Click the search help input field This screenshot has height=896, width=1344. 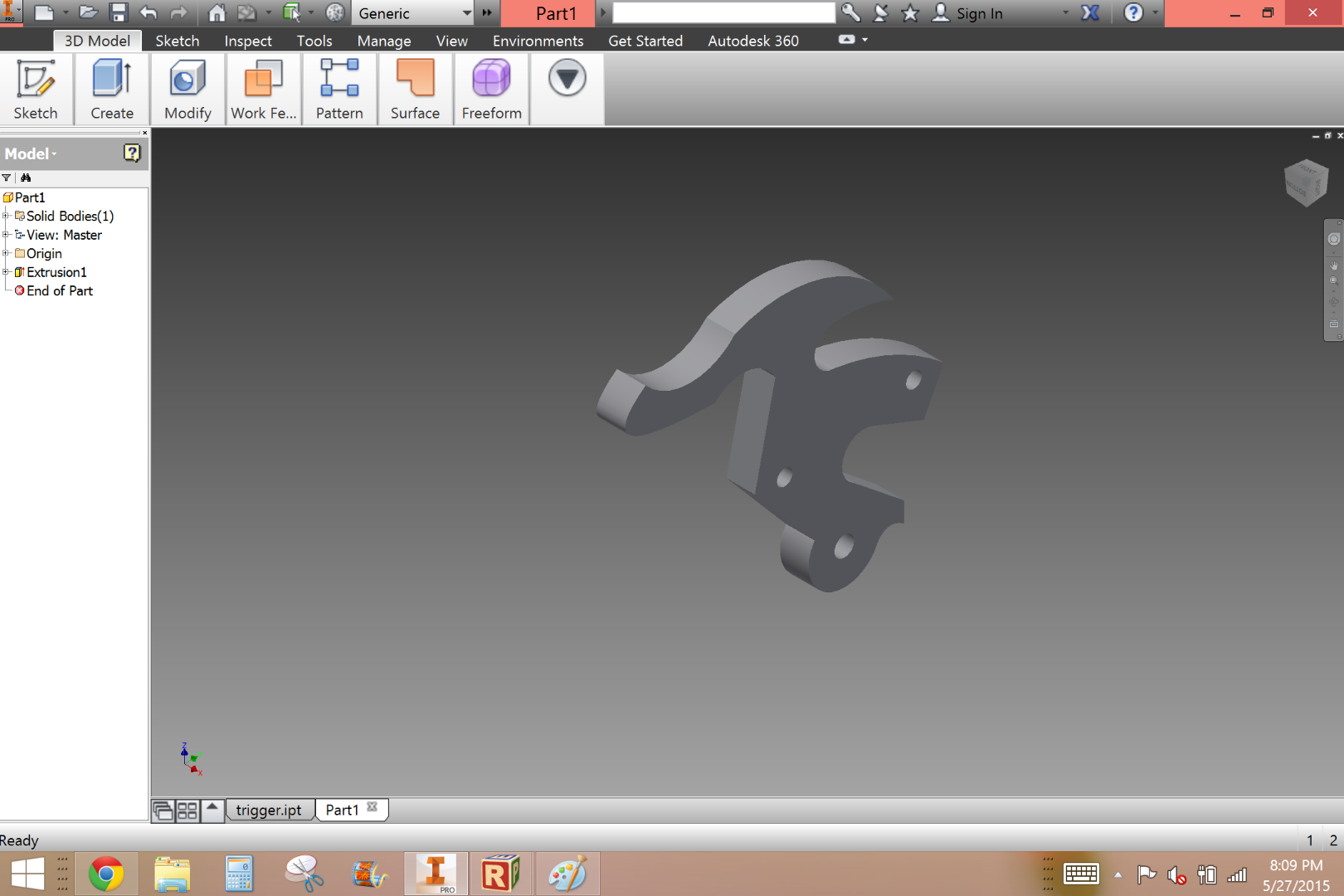tap(723, 12)
